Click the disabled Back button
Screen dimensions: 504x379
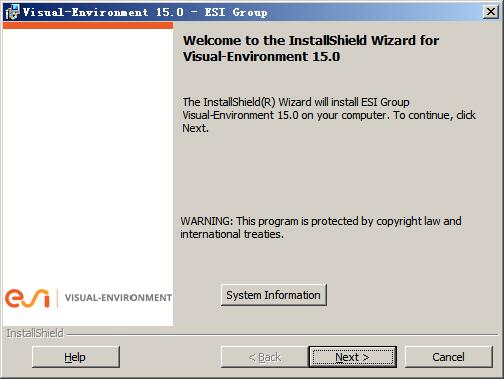(x=265, y=357)
